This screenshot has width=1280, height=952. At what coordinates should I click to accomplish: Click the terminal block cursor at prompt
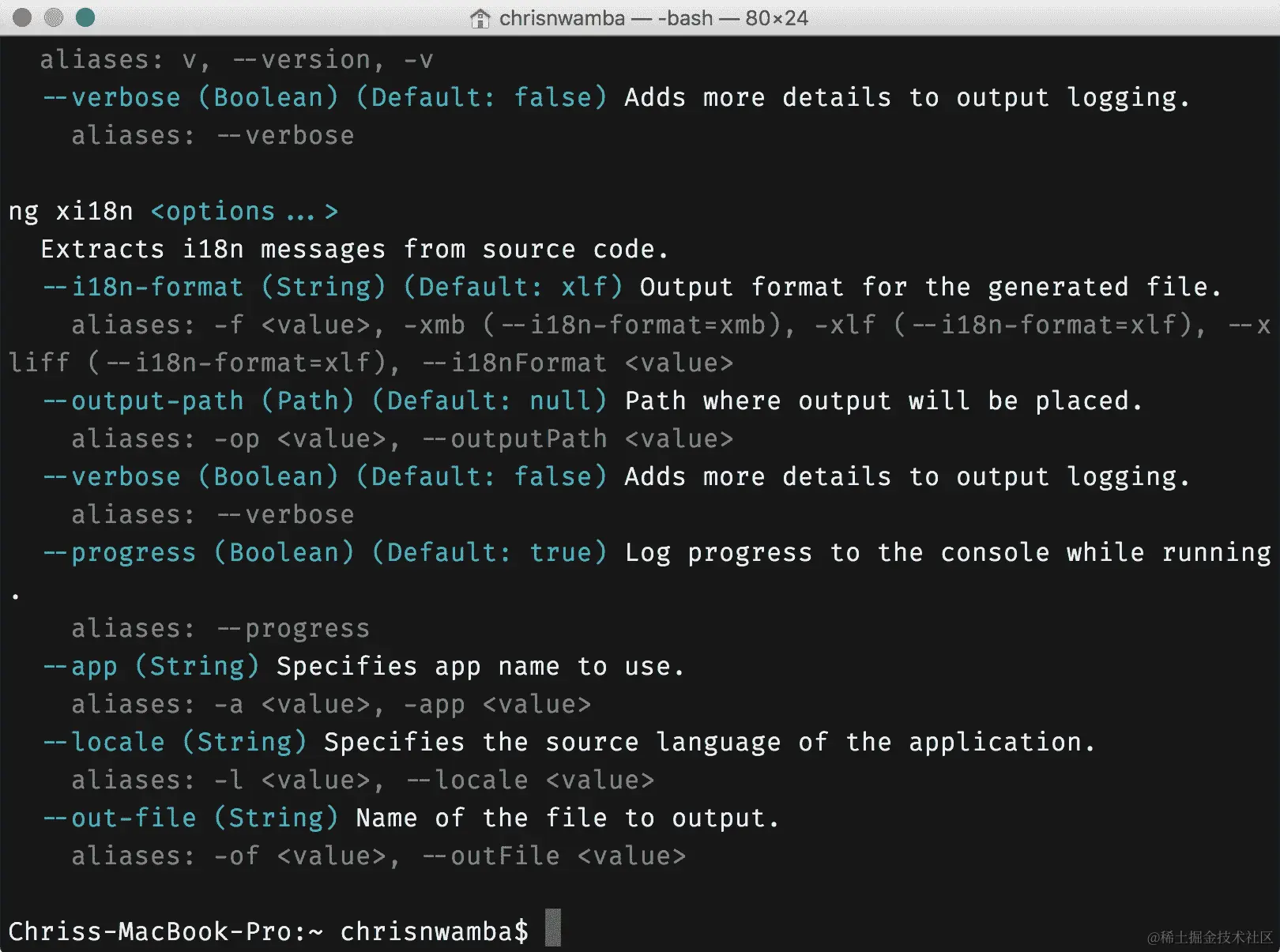552,928
